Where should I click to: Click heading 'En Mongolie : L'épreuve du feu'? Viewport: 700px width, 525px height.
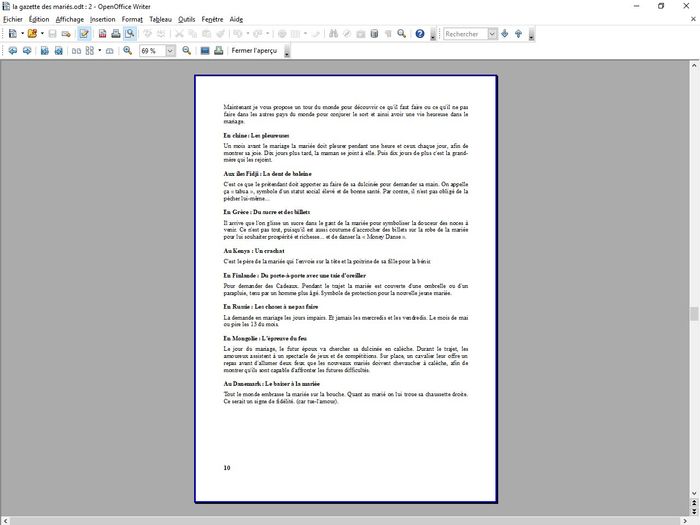click(265, 338)
